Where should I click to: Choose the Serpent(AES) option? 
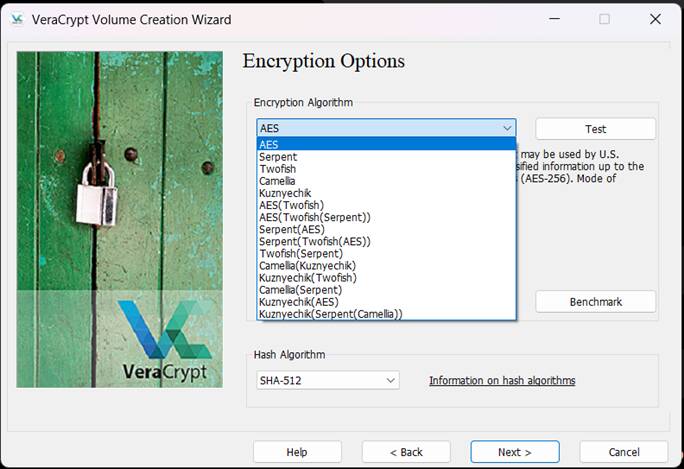[386, 229]
